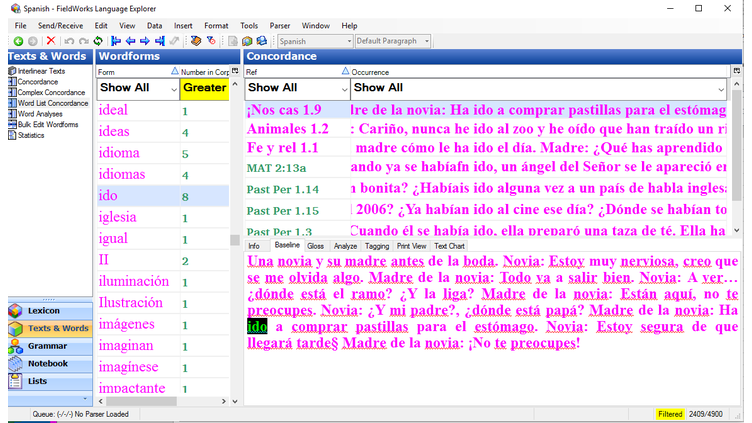
Task: Click the red Delete X icon
Action: click(51, 41)
